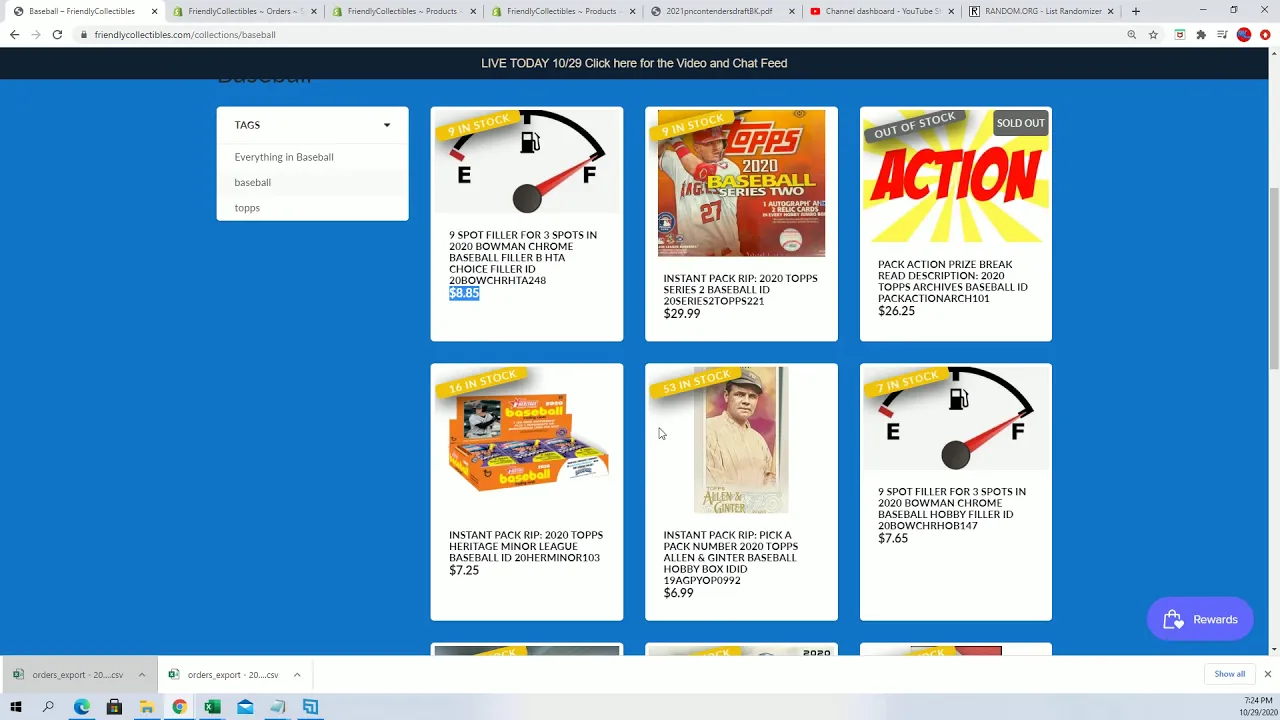Filter by Everything in Baseball tag
The width and height of the screenshot is (1280, 720).
click(x=284, y=157)
